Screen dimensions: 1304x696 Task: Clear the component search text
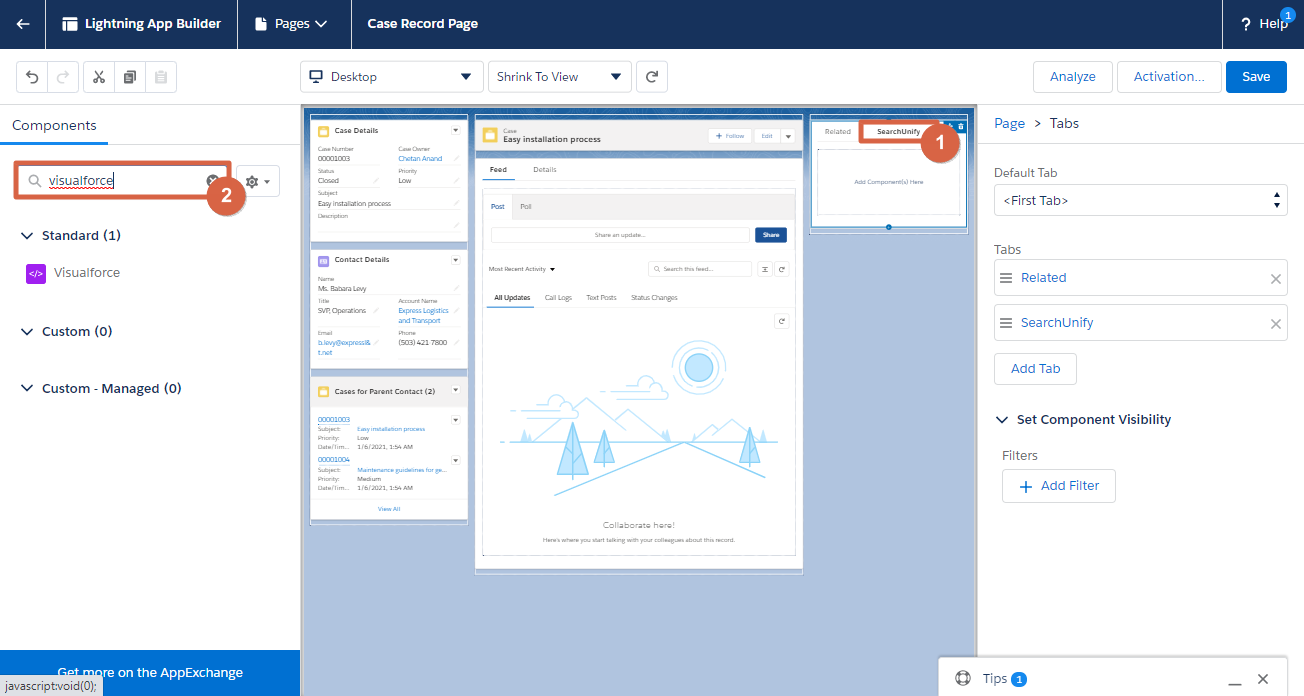point(213,181)
